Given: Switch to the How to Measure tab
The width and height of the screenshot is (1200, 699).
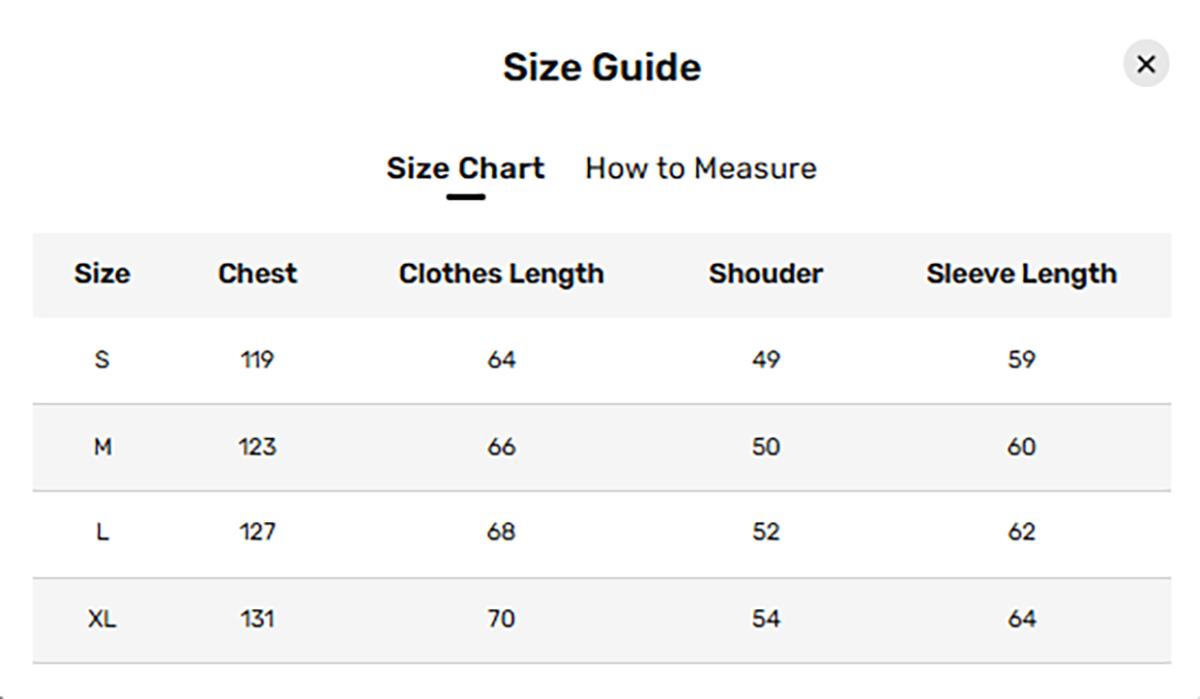Looking at the screenshot, I should click(700, 168).
